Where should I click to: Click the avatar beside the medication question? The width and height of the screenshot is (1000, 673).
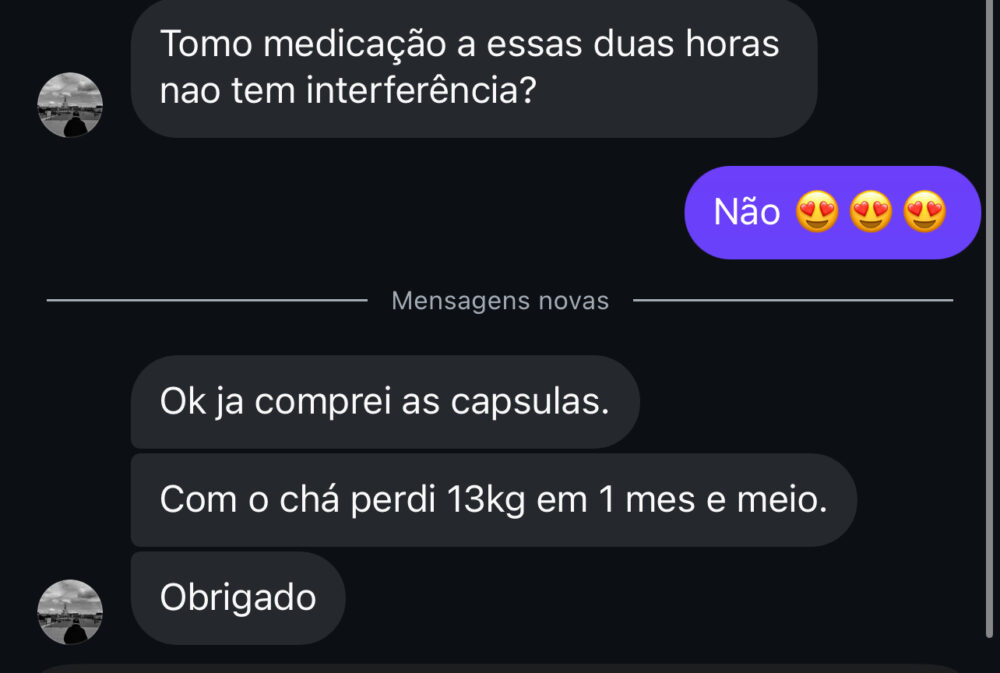tap(70, 105)
